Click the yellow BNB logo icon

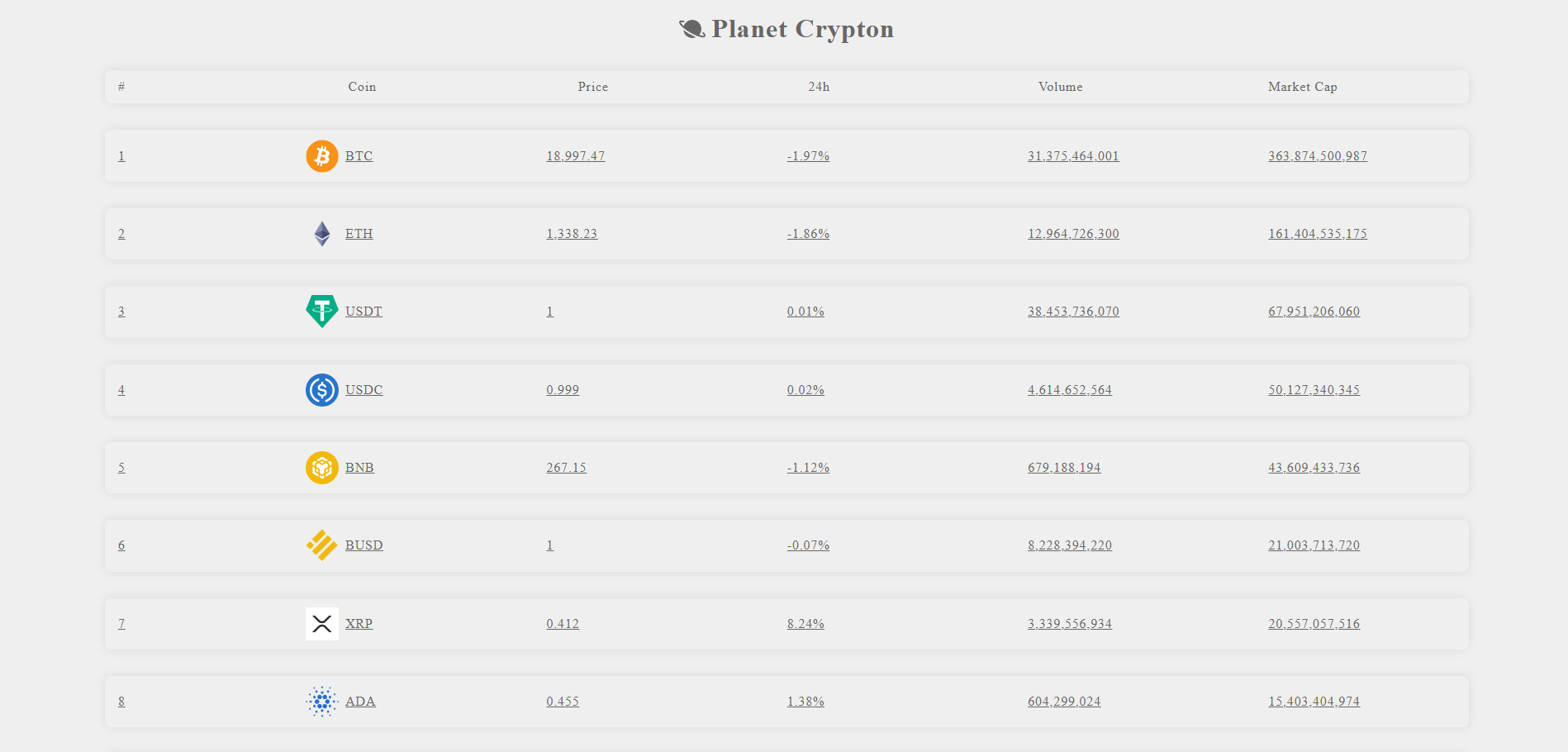tap(321, 468)
